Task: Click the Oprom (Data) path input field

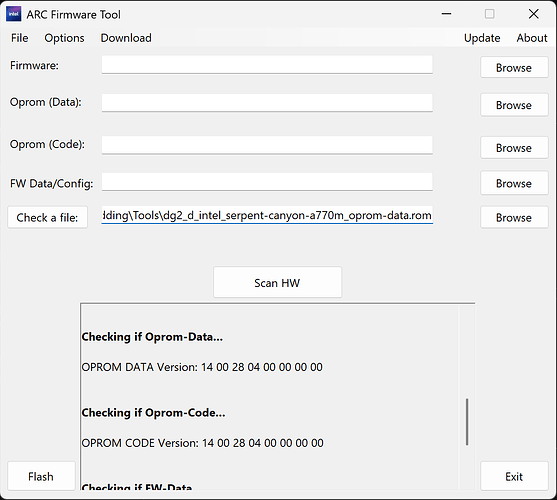Action: pos(267,103)
